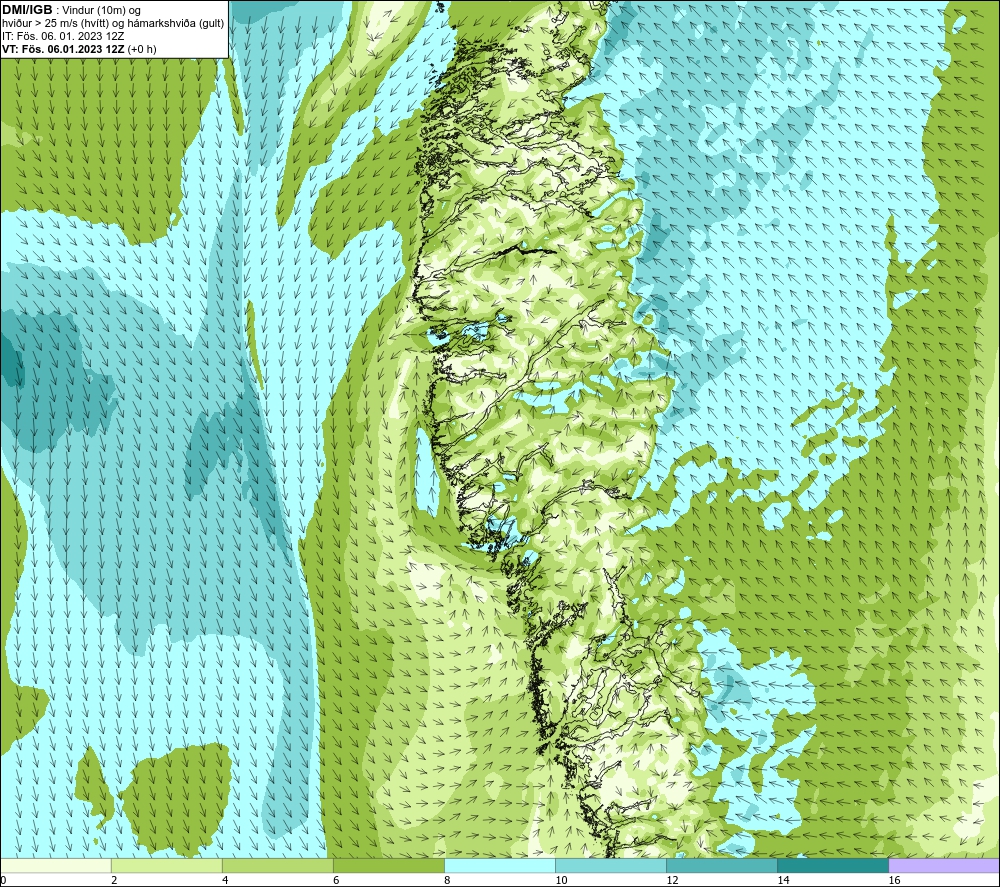Click the scale label '10'
1000x887 pixels.
coord(561,881)
